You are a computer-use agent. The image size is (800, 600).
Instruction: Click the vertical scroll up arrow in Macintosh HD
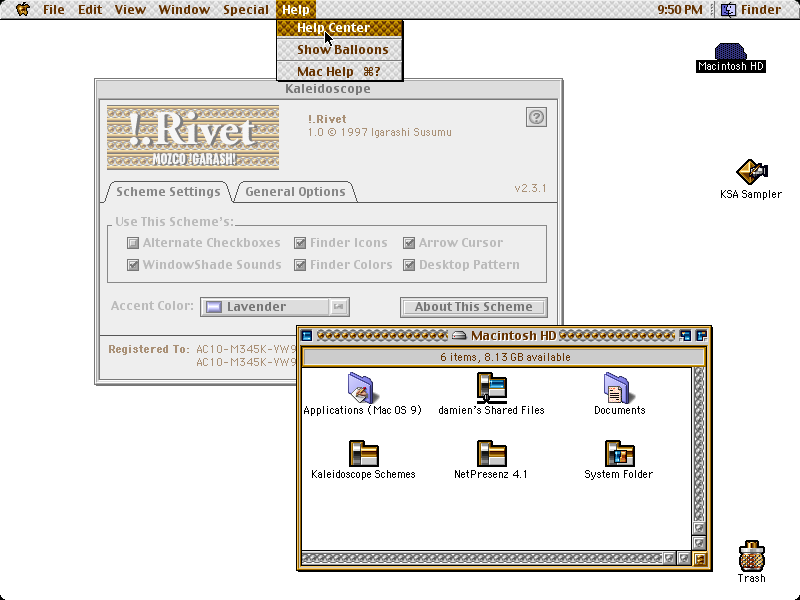(x=699, y=528)
